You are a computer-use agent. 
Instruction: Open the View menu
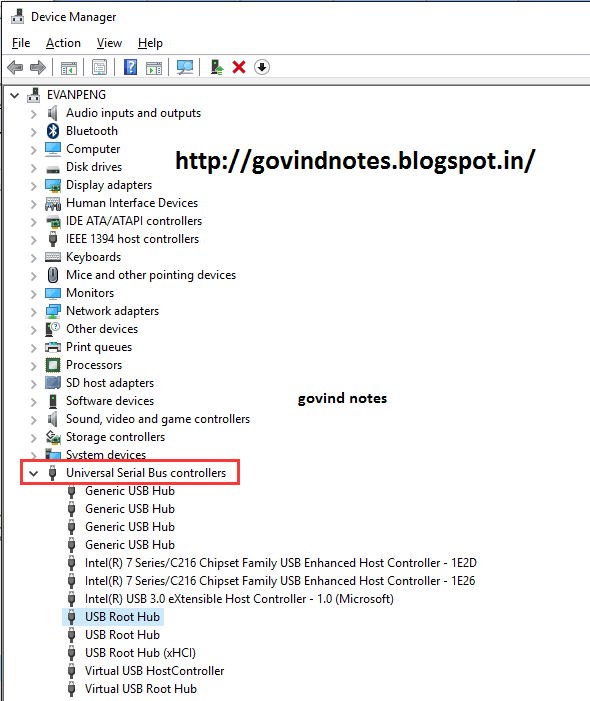(x=109, y=43)
